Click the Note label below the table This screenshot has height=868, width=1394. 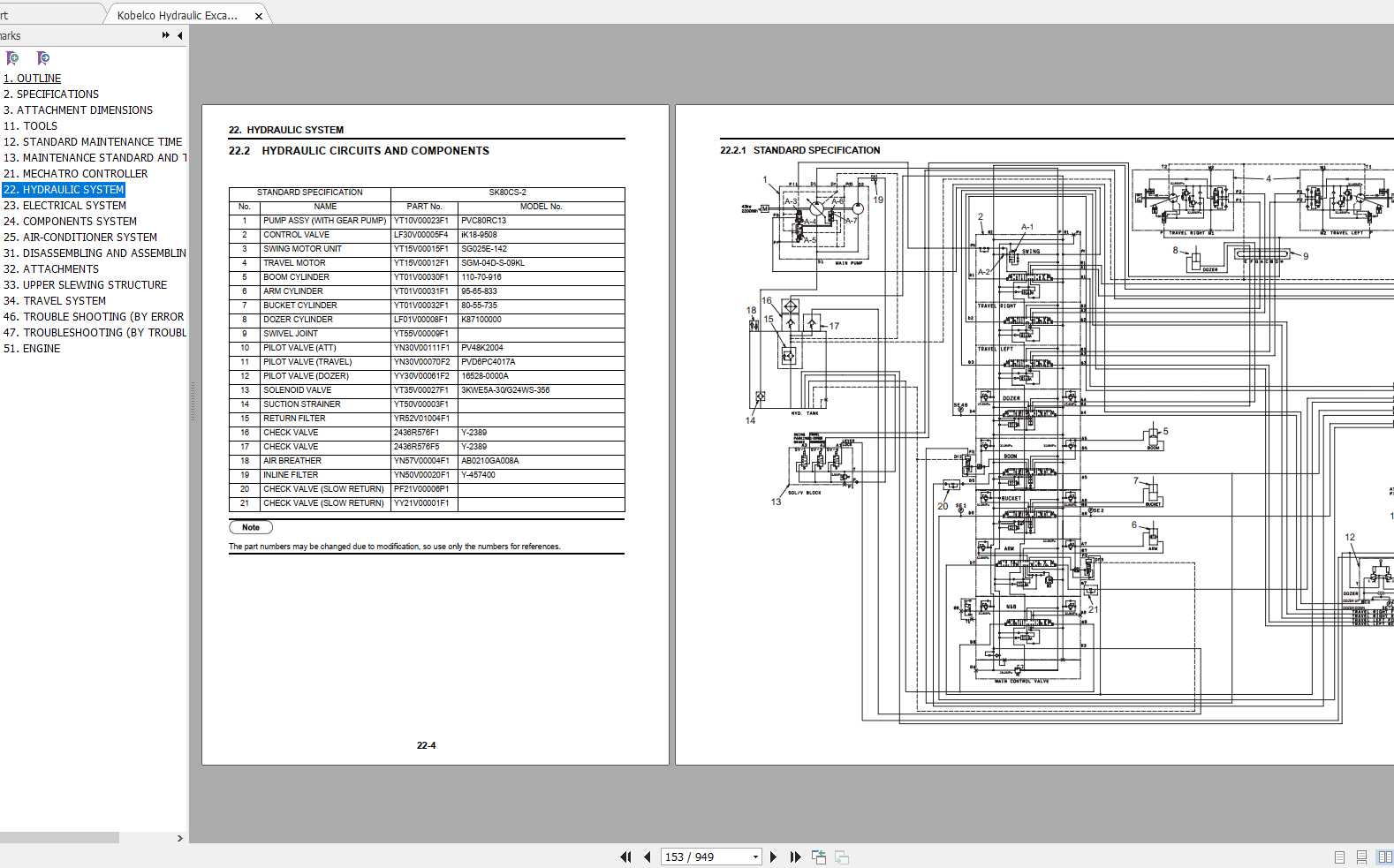click(251, 528)
